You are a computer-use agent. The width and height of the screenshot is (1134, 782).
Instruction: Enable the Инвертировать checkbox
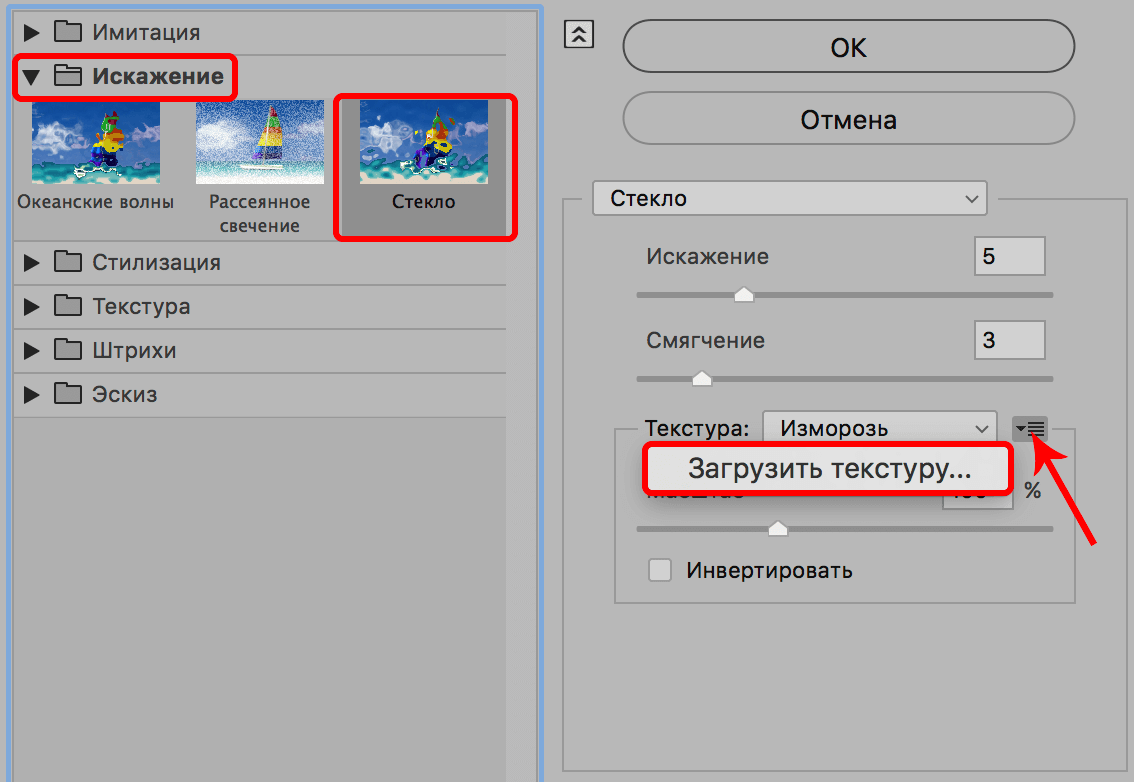pos(659,570)
